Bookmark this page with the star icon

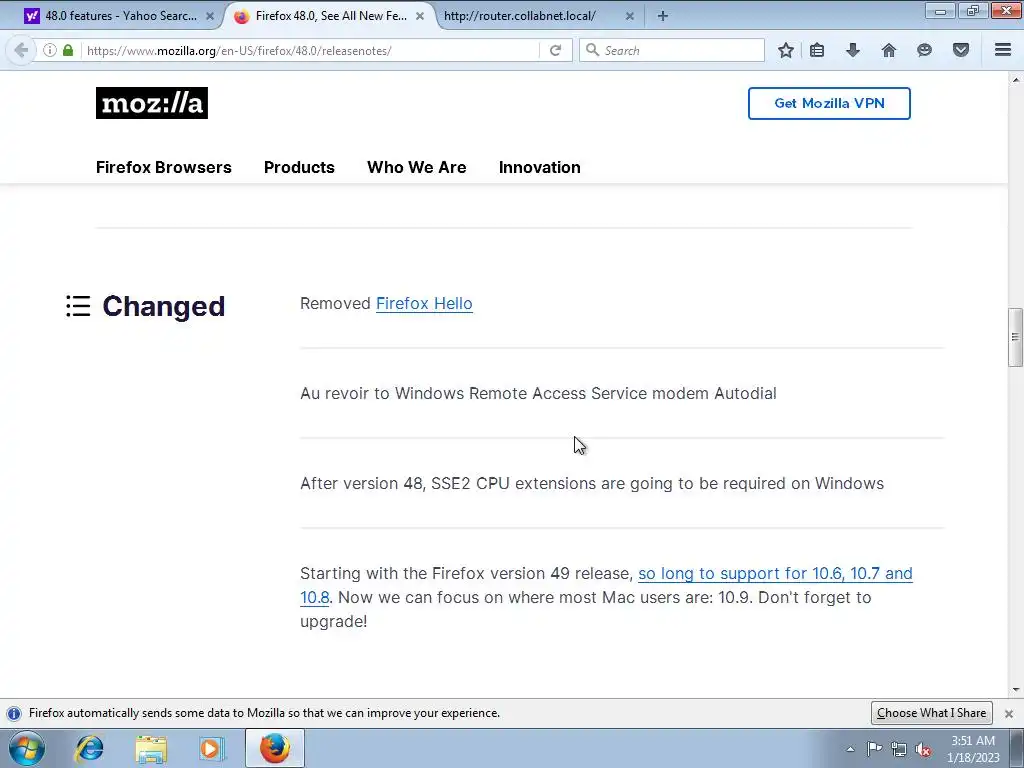tap(786, 50)
